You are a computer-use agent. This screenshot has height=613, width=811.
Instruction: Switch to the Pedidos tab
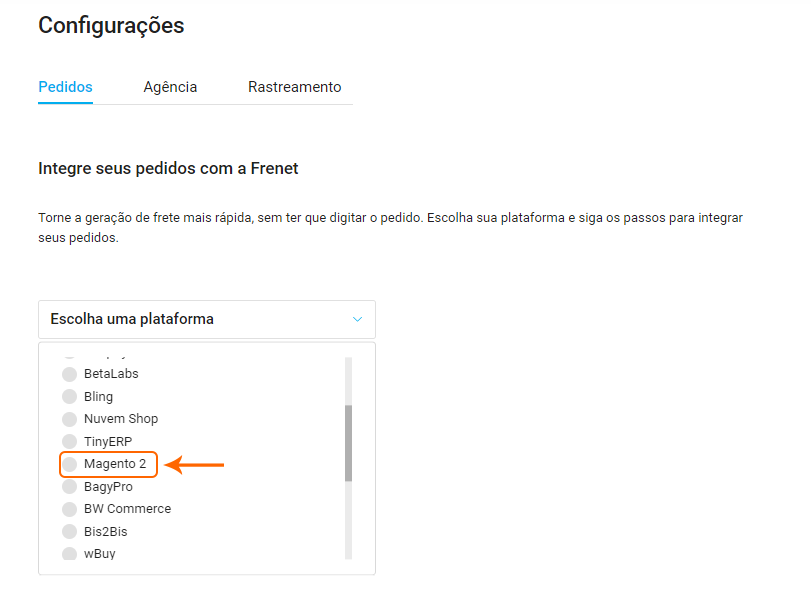click(x=65, y=87)
